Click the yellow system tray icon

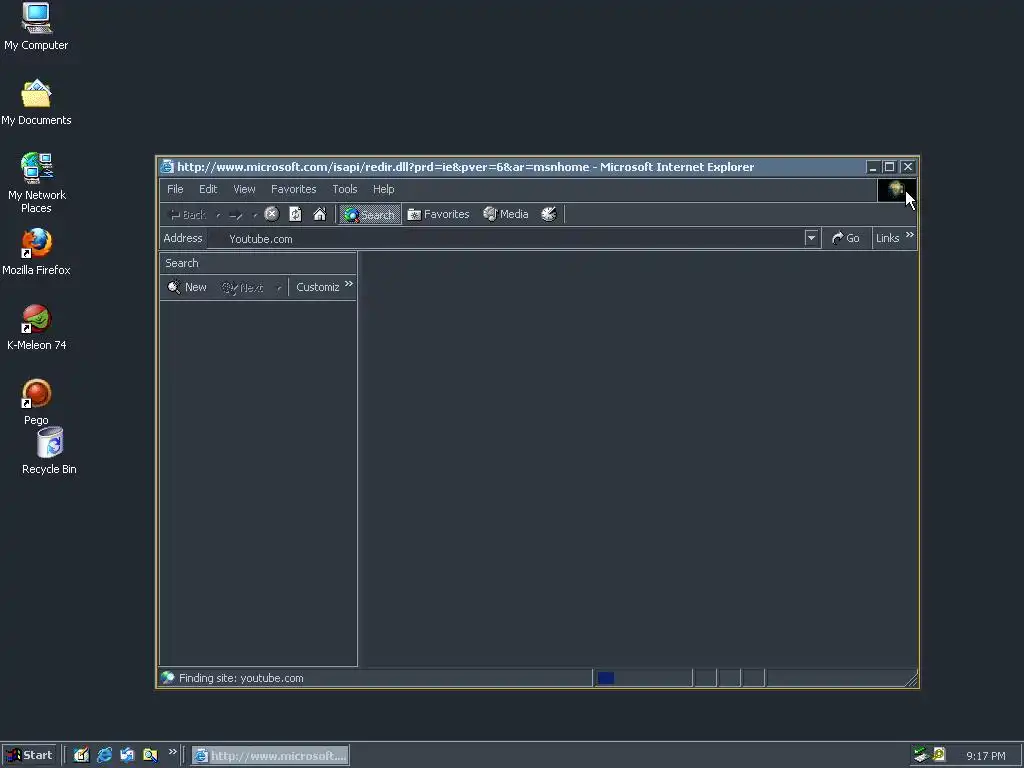[x=938, y=754]
